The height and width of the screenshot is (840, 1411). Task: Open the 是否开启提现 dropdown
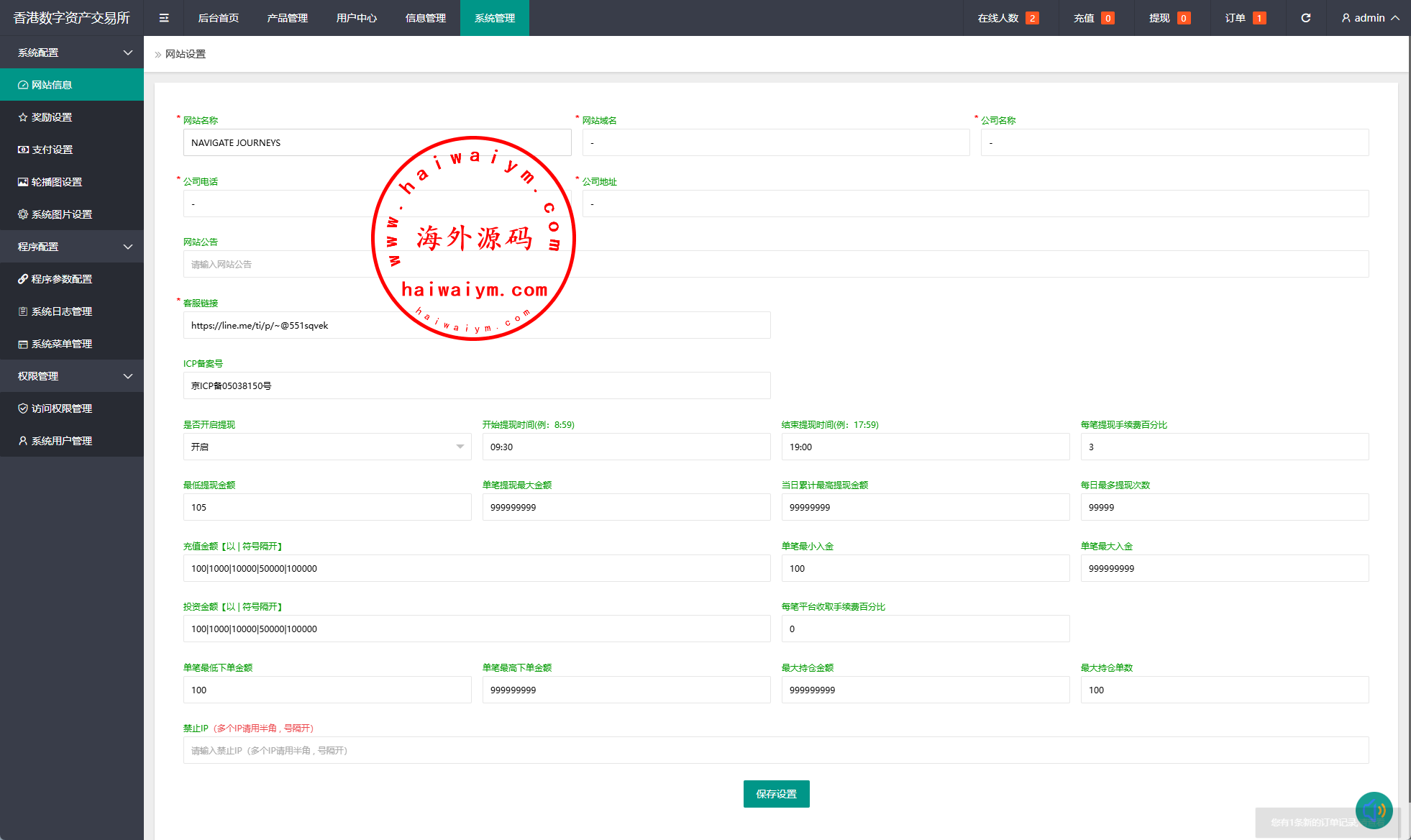click(x=327, y=447)
